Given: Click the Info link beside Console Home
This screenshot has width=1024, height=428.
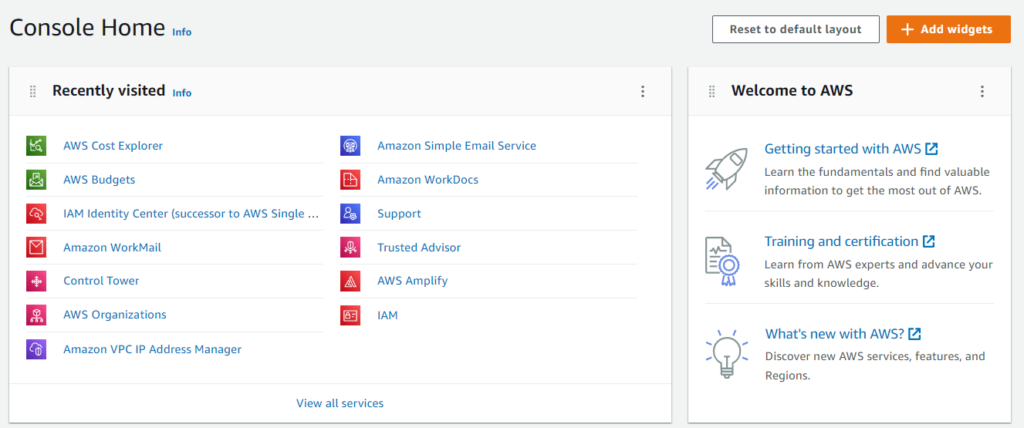Looking at the screenshot, I should coord(182,32).
